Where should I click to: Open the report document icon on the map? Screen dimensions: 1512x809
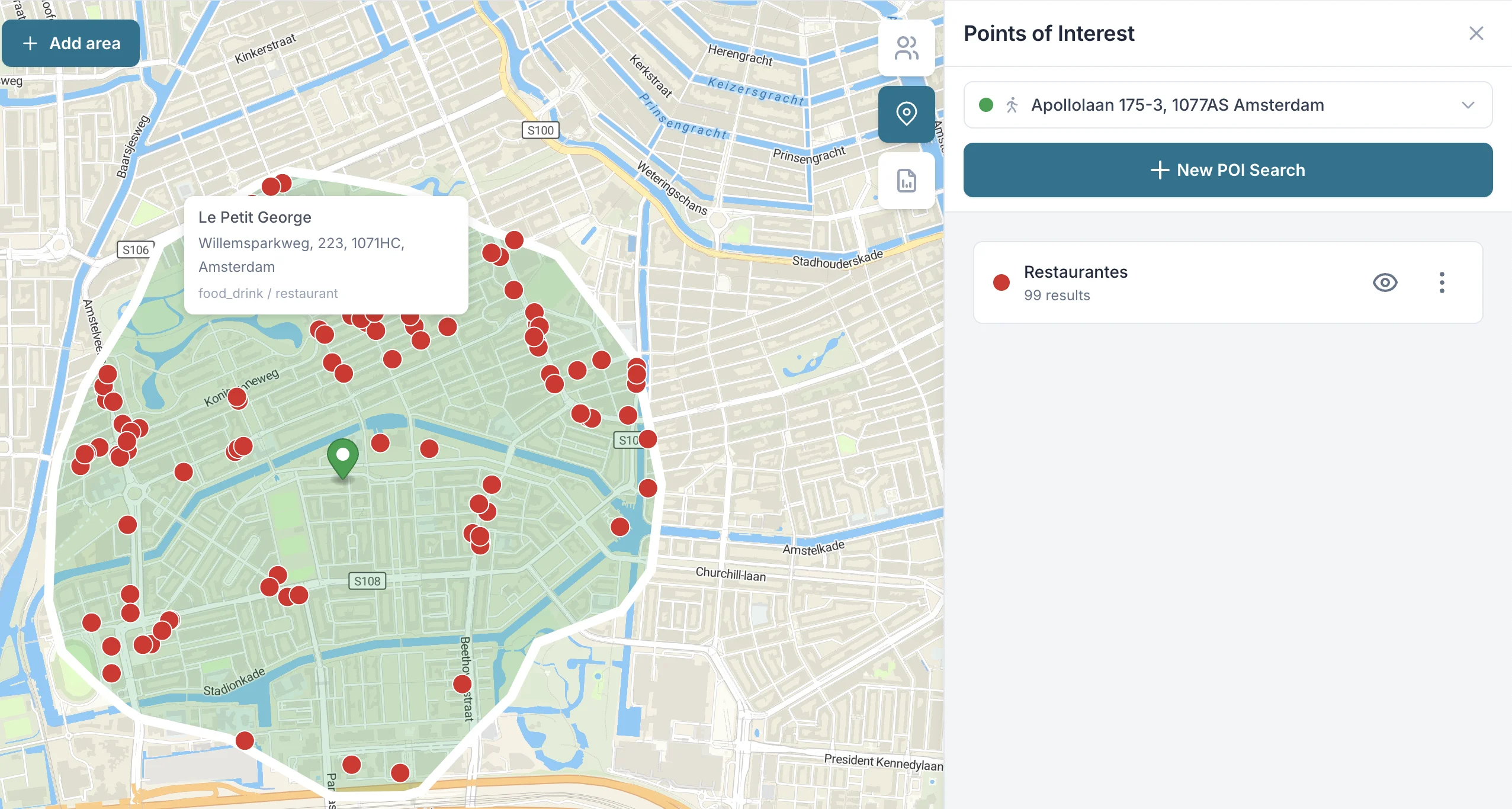point(906,181)
